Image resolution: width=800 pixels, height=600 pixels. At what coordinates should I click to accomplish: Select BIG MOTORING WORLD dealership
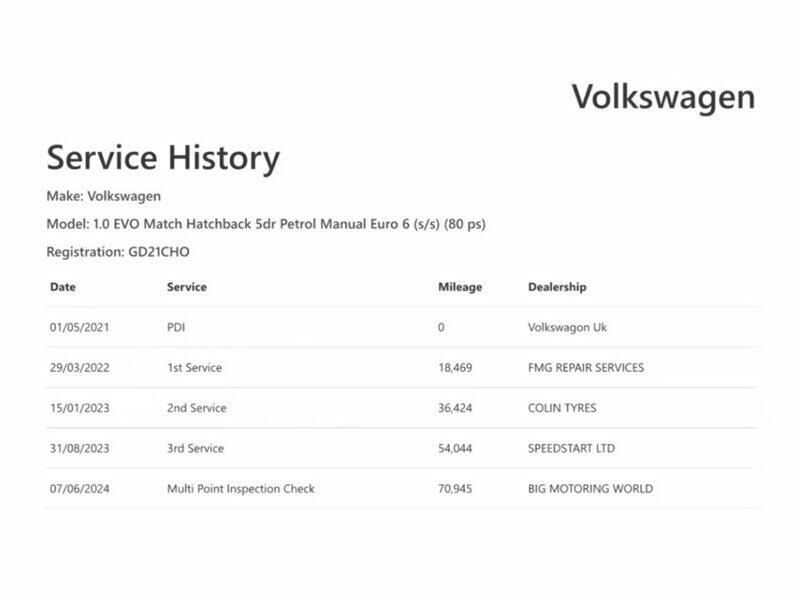point(590,488)
